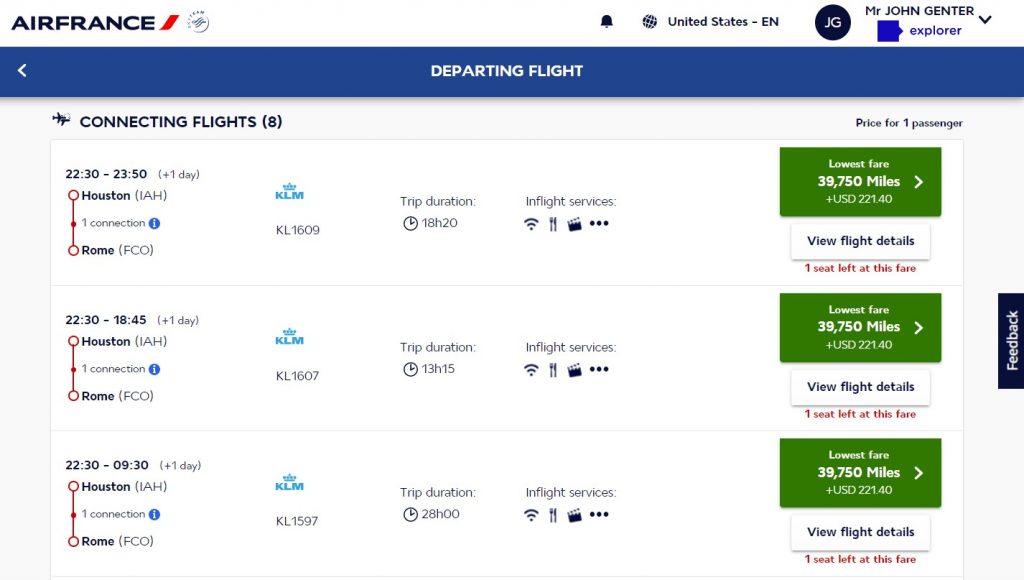Click the JG avatar circle
1024x580 pixels.
pyautogui.click(x=833, y=22)
